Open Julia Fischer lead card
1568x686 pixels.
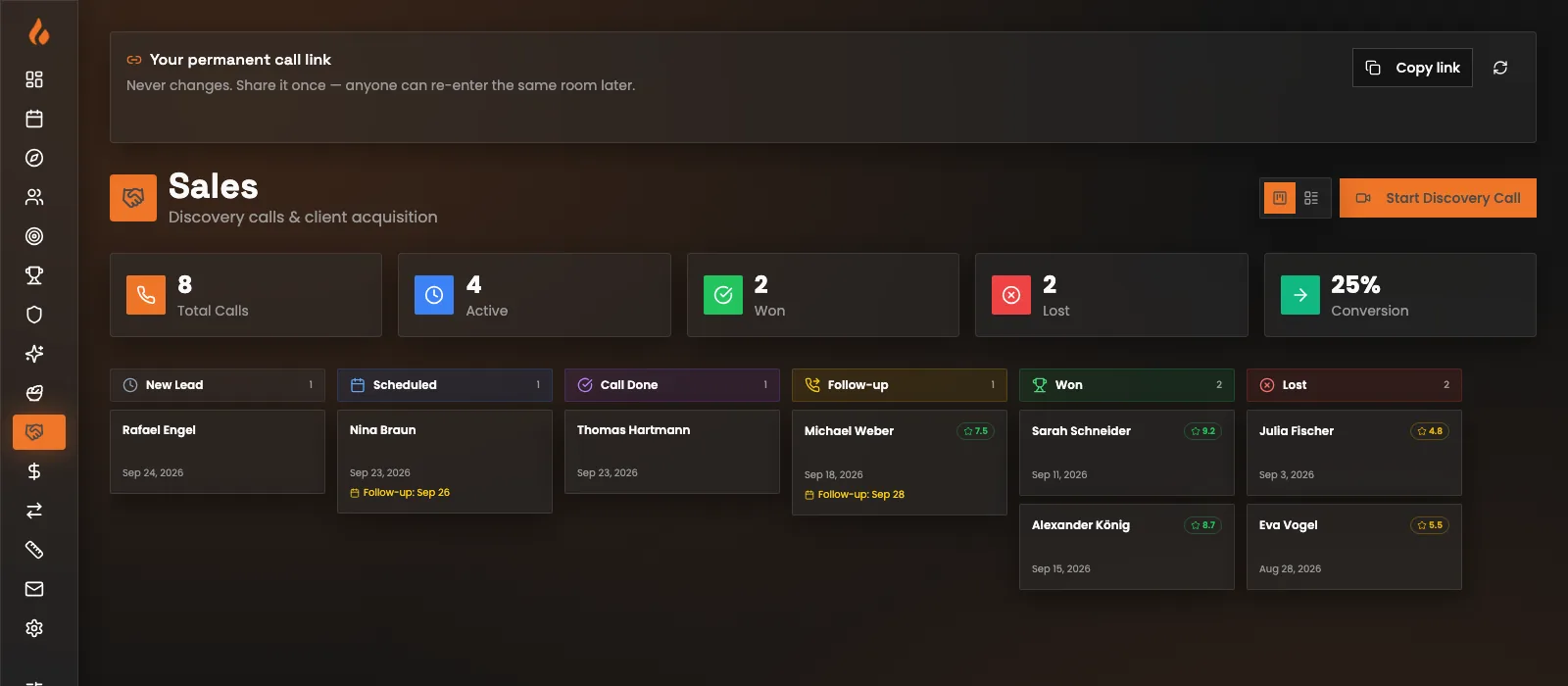pos(1354,453)
